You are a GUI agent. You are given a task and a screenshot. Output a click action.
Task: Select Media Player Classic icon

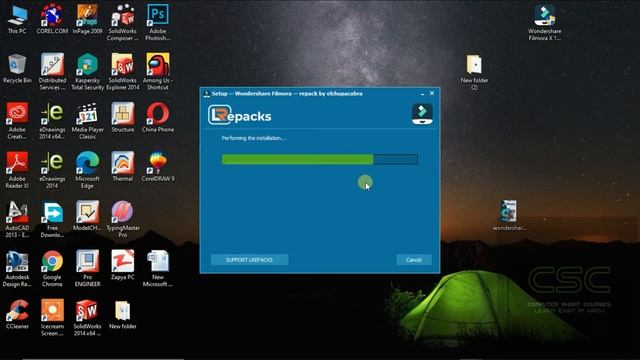pyautogui.click(x=87, y=120)
